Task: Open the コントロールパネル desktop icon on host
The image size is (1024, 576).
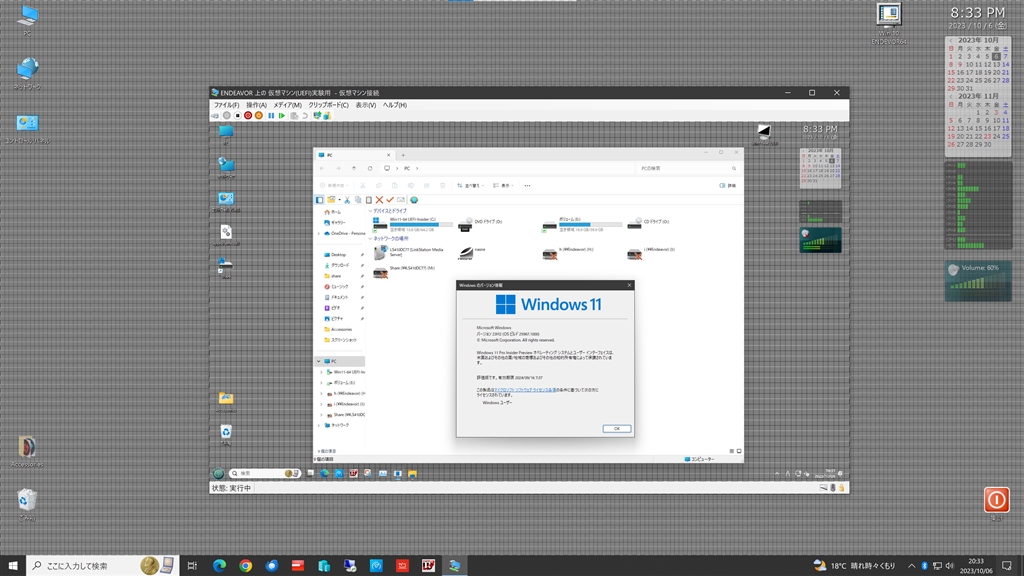Action: pos(27,129)
